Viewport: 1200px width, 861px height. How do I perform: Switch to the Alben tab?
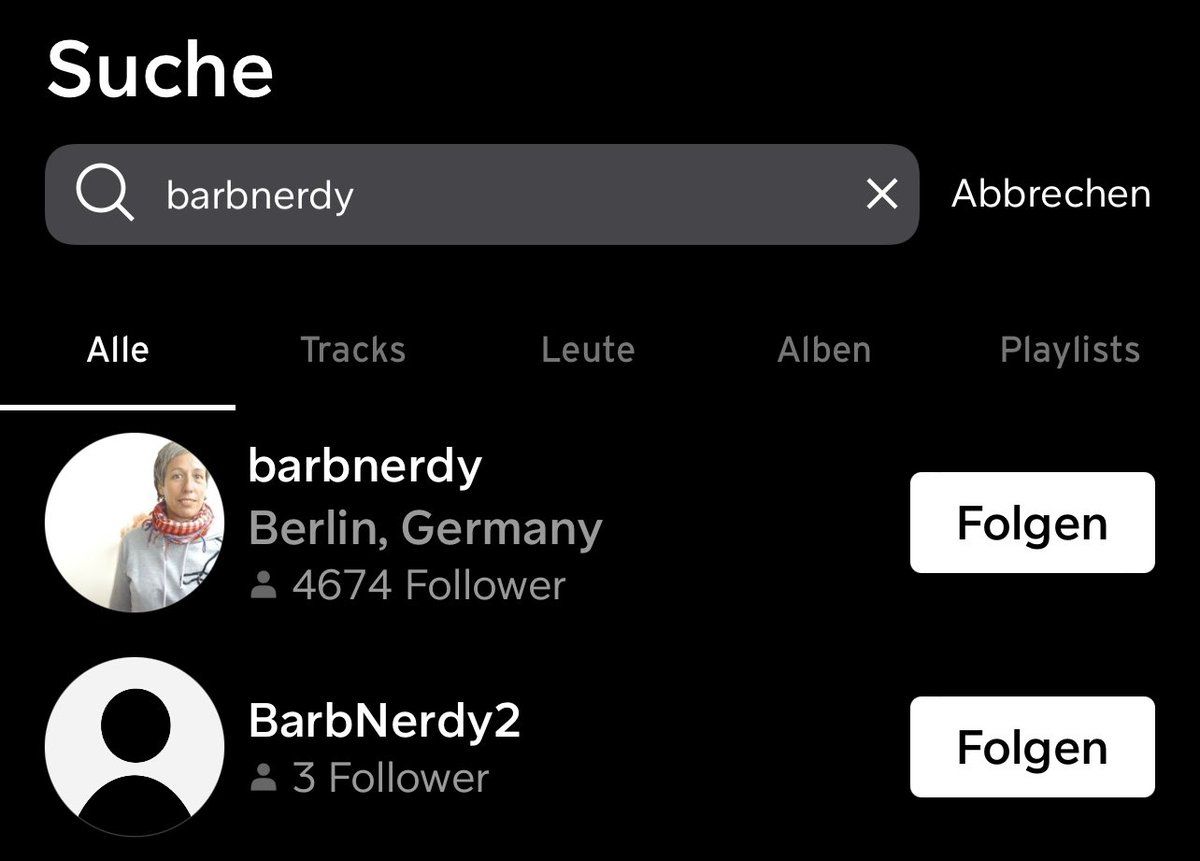pyautogui.click(x=824, y=351)
